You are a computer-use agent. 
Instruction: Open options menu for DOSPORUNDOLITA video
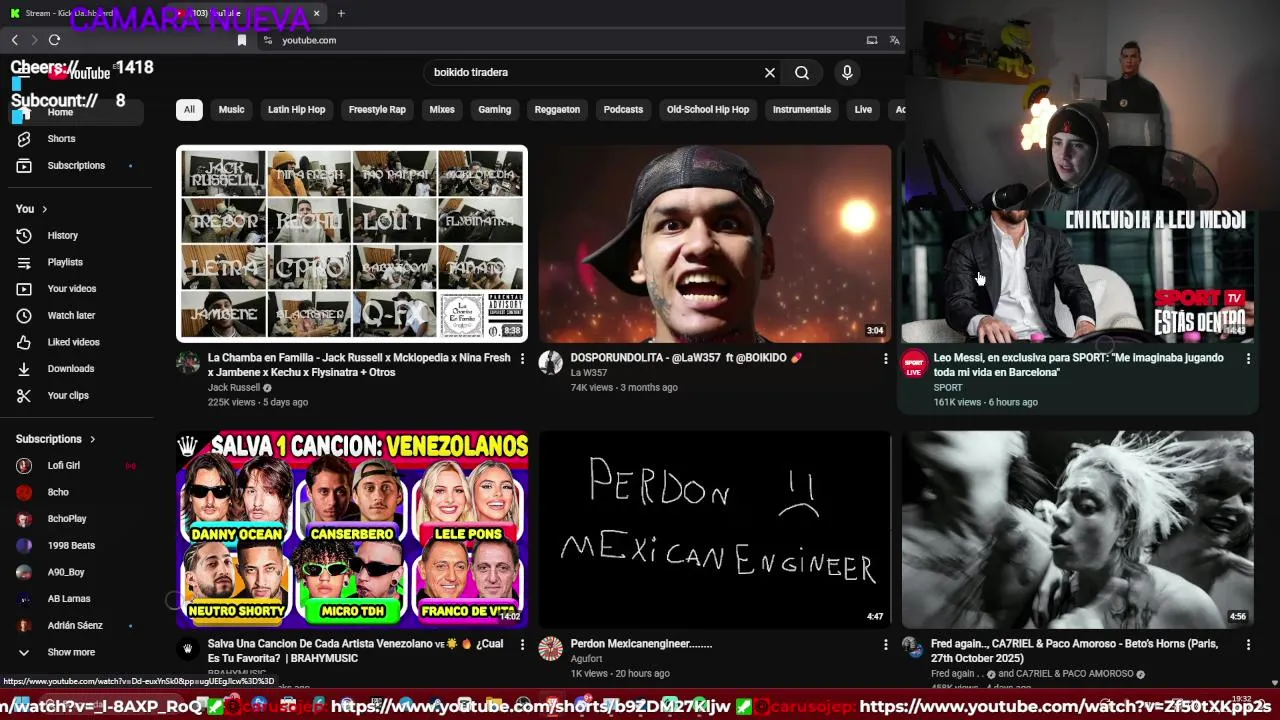(885, 358)
